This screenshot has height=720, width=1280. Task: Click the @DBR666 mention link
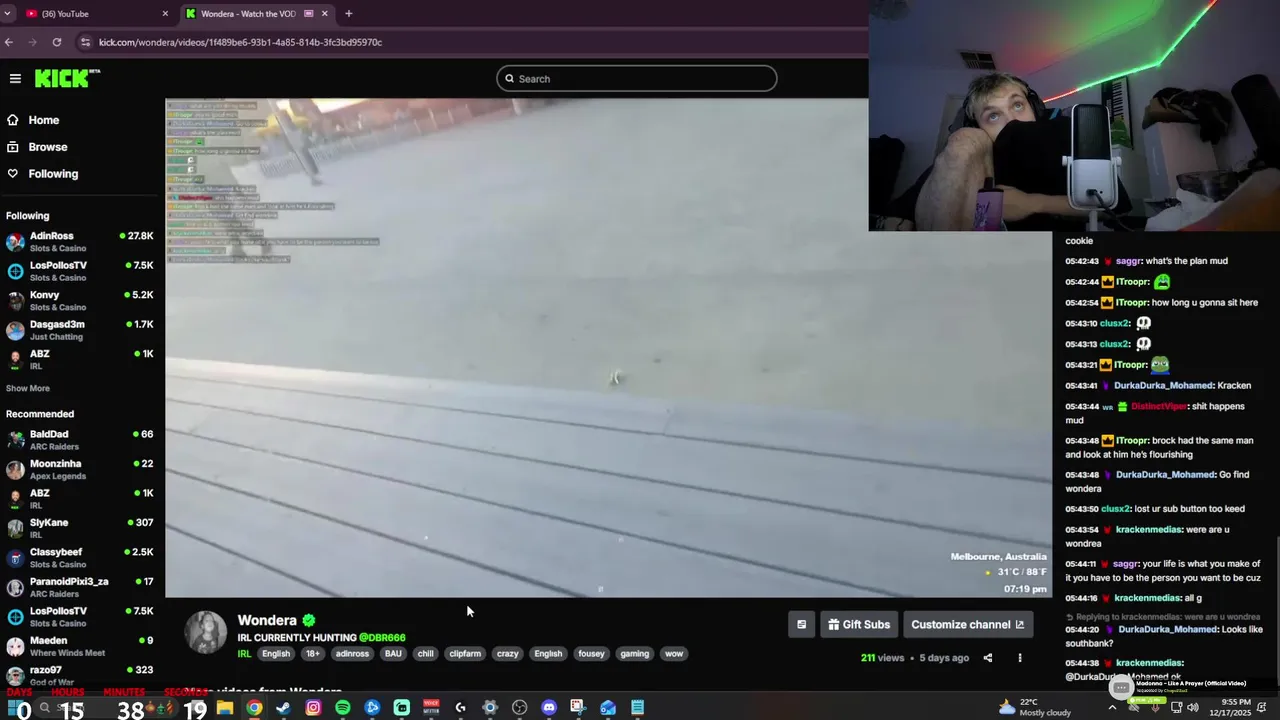click(382, 637)
